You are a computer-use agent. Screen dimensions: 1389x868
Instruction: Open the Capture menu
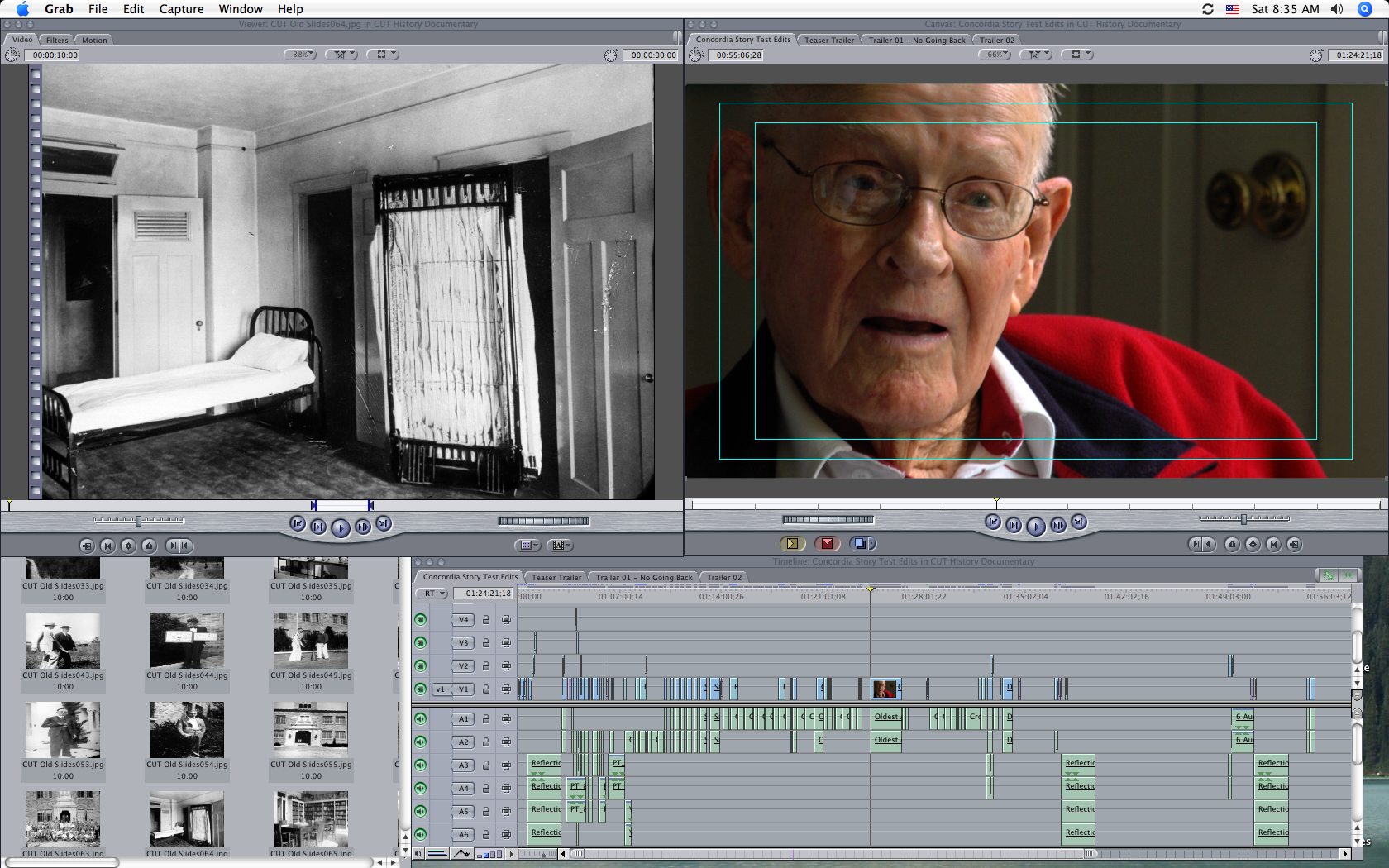[x=181, y=9]
